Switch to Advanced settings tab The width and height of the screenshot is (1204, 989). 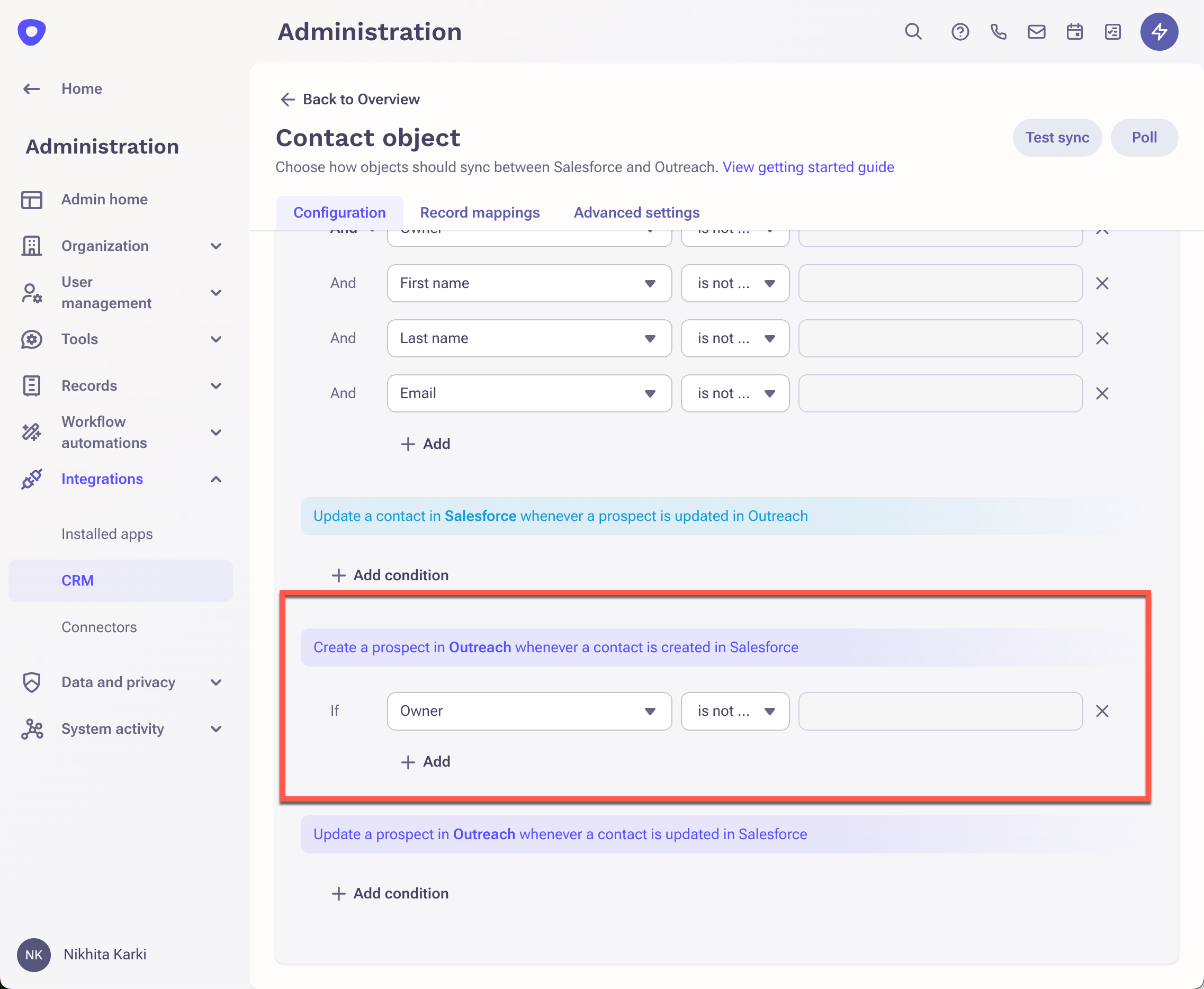point(636,212)
